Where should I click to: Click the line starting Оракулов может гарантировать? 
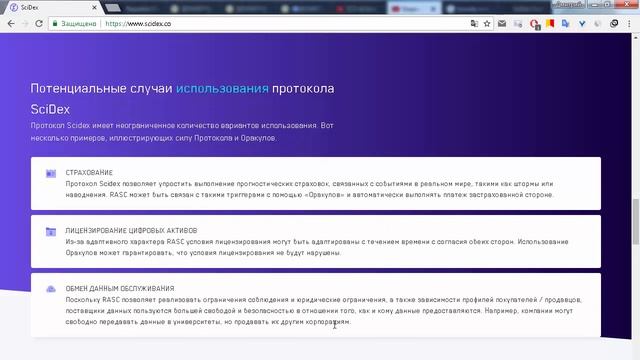tap(203, 253)
